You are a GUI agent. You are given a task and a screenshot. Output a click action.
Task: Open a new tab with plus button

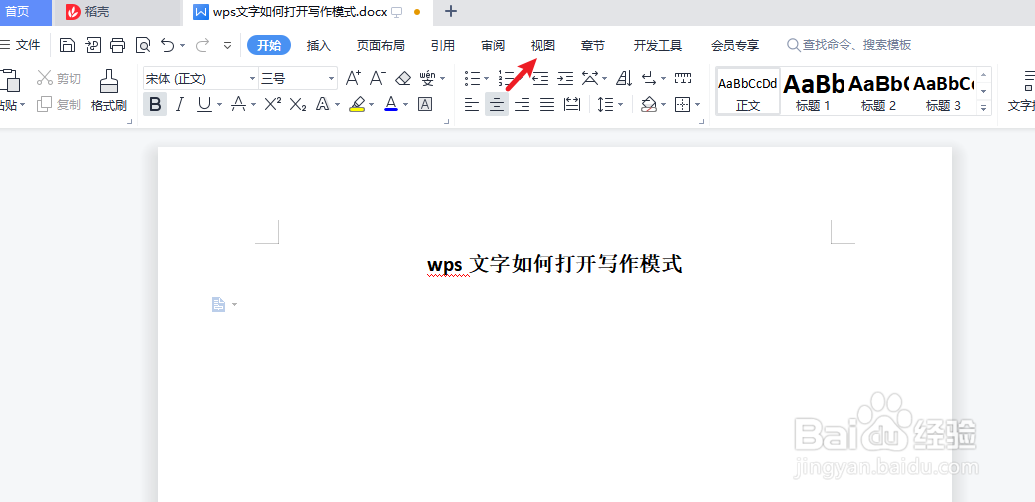pyautogui.click(x=451, y=11)
